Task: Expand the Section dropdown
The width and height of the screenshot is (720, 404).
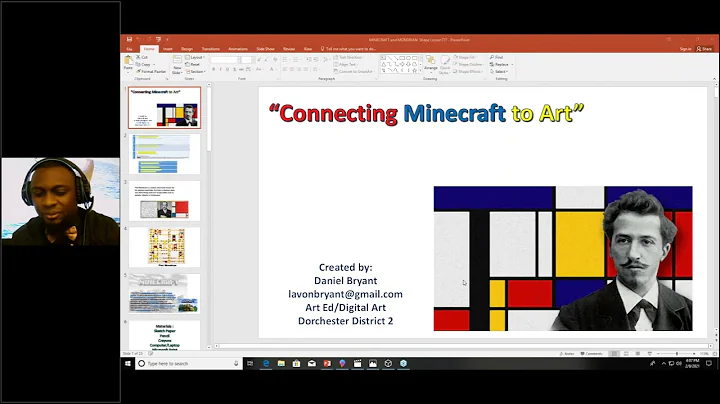Action: tap(196, 72)
